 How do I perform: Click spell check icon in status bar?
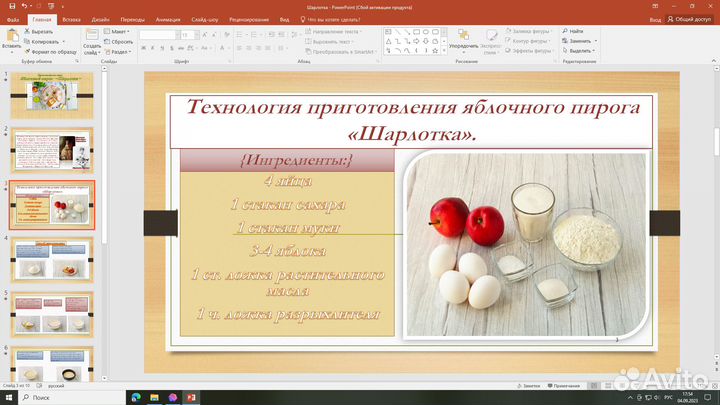click(x=39, y=386)
